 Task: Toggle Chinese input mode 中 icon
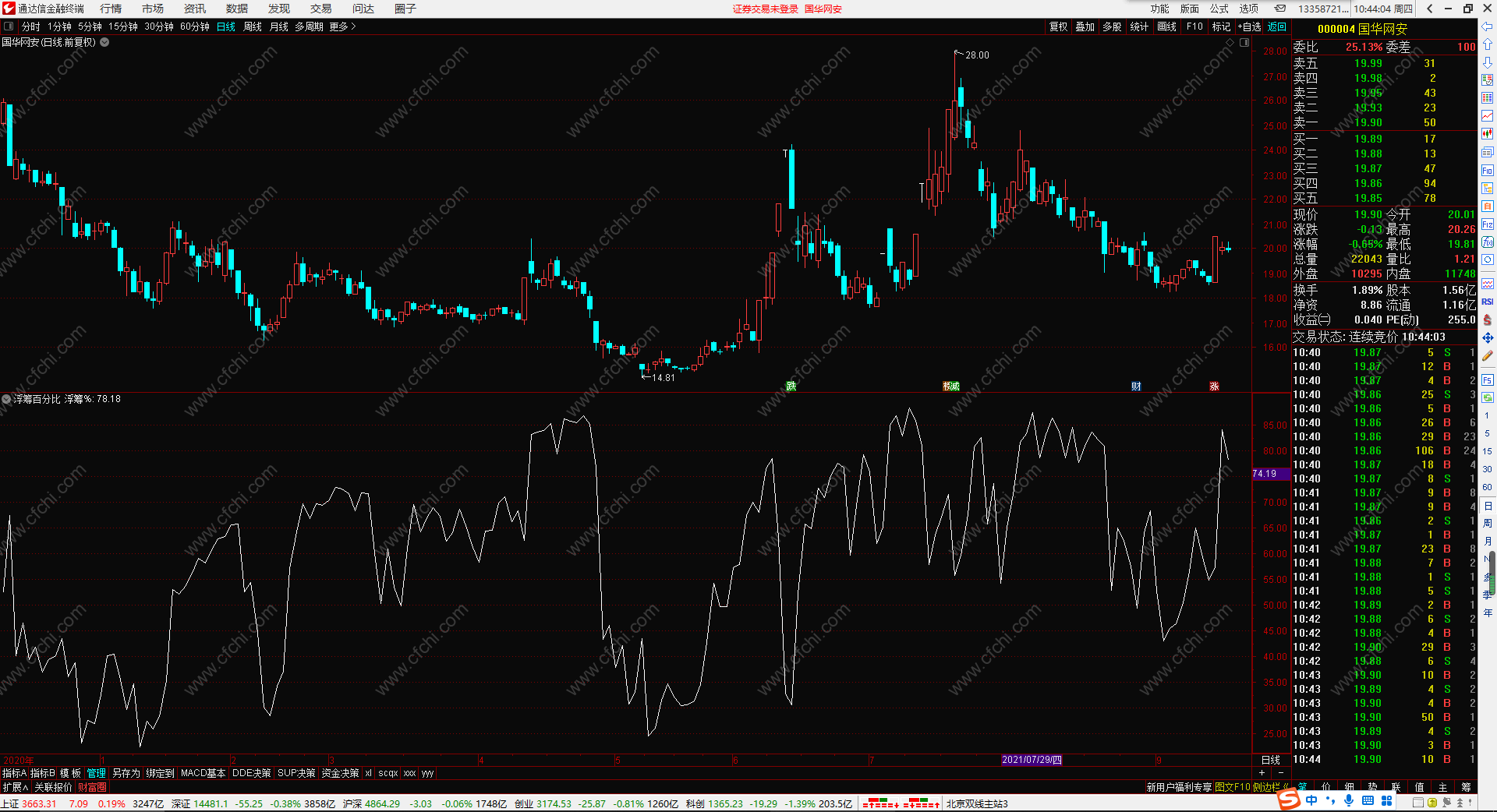[x=1311, y=800]
